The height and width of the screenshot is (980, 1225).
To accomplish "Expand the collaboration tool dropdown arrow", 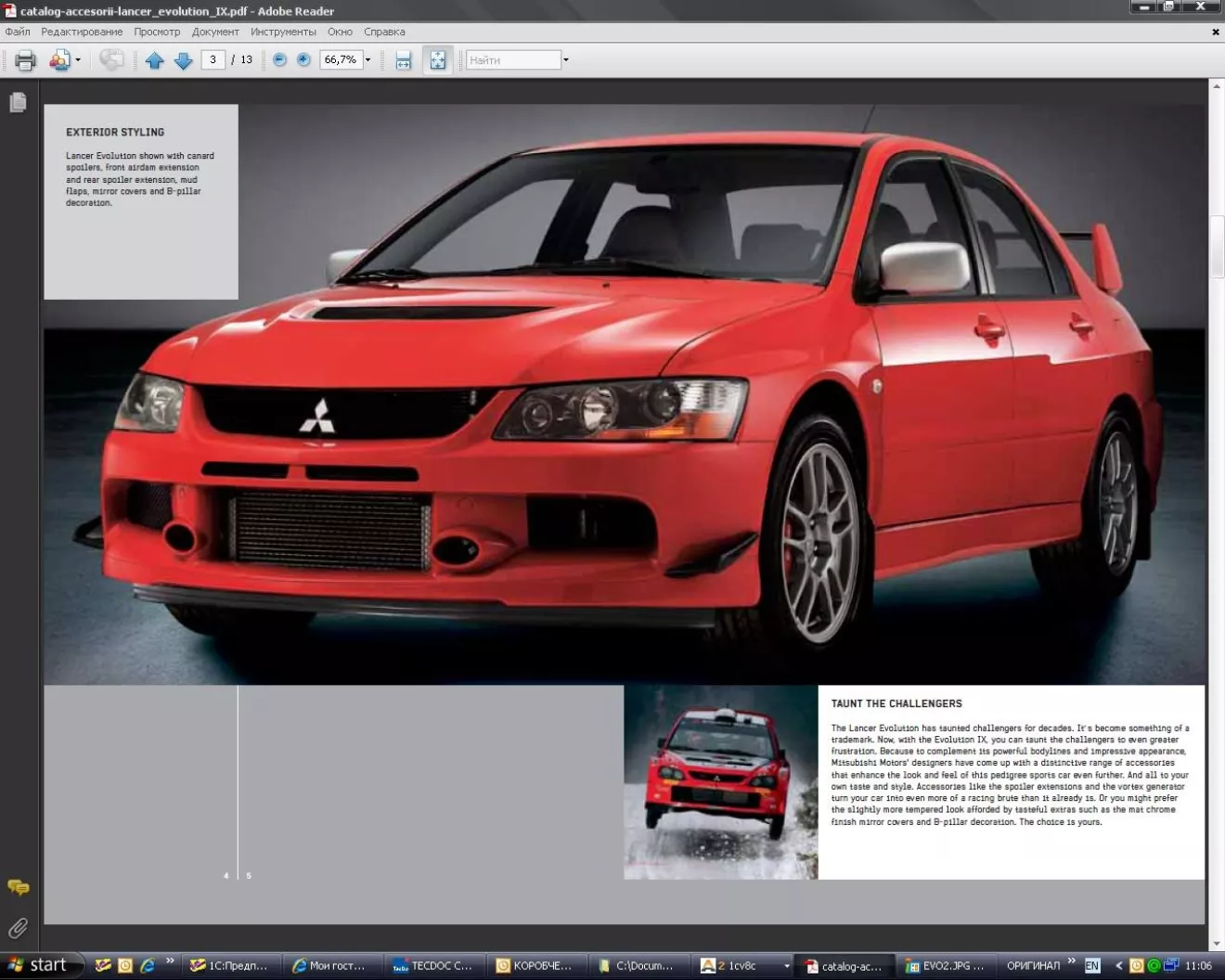I will pos(78,60).
